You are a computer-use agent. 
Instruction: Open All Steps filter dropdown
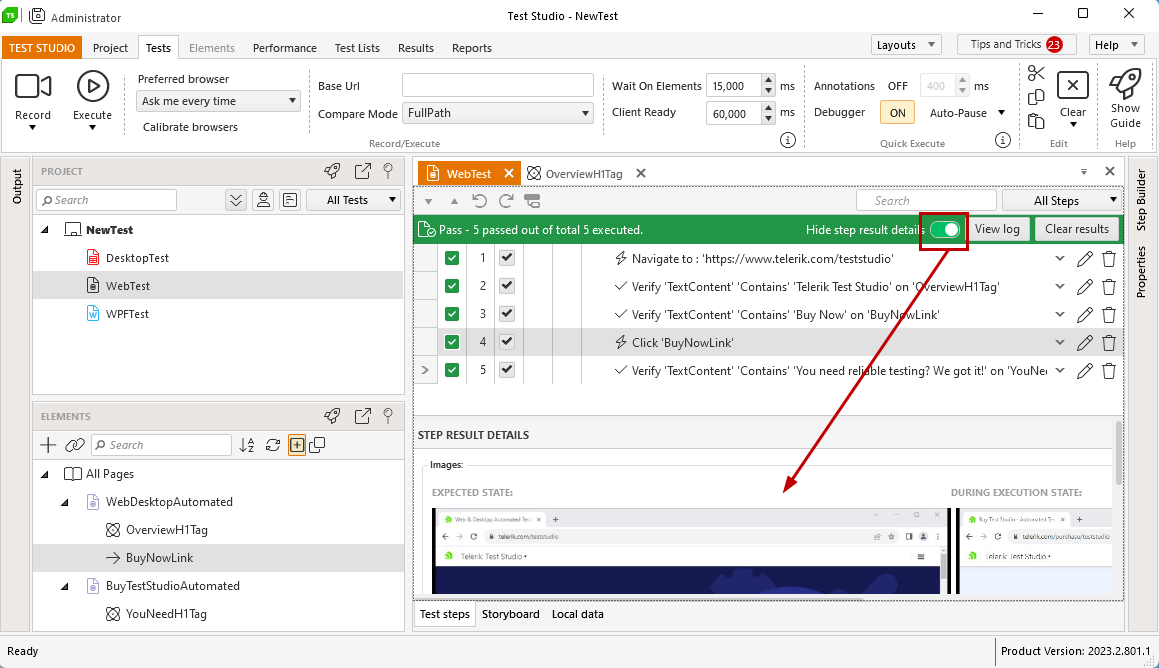tap(1062, 201)
